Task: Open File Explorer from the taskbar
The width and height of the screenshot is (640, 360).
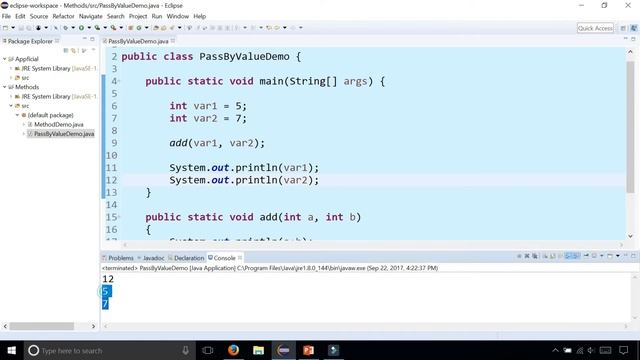Action: [258, 350]
